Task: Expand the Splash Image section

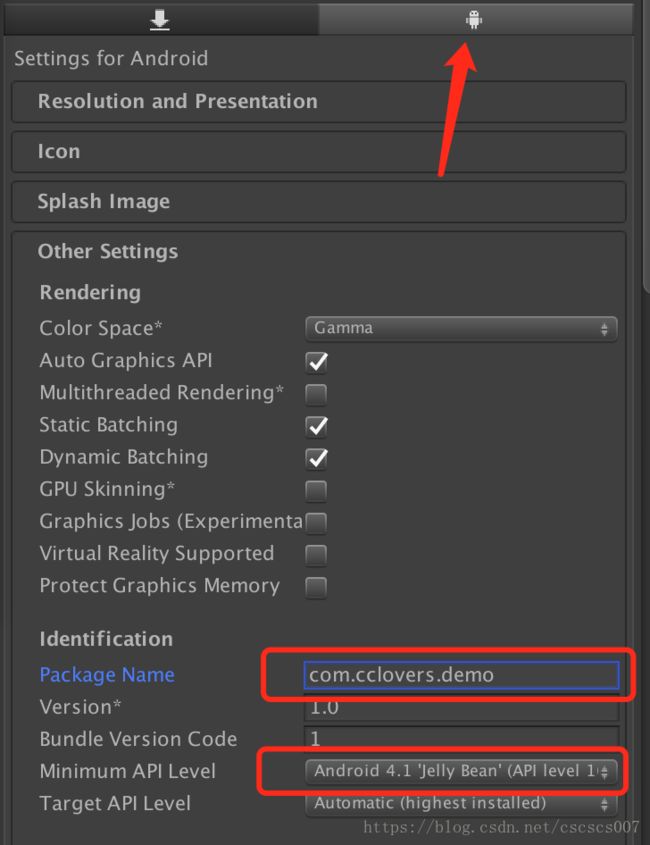Action: tap(319, 202)
